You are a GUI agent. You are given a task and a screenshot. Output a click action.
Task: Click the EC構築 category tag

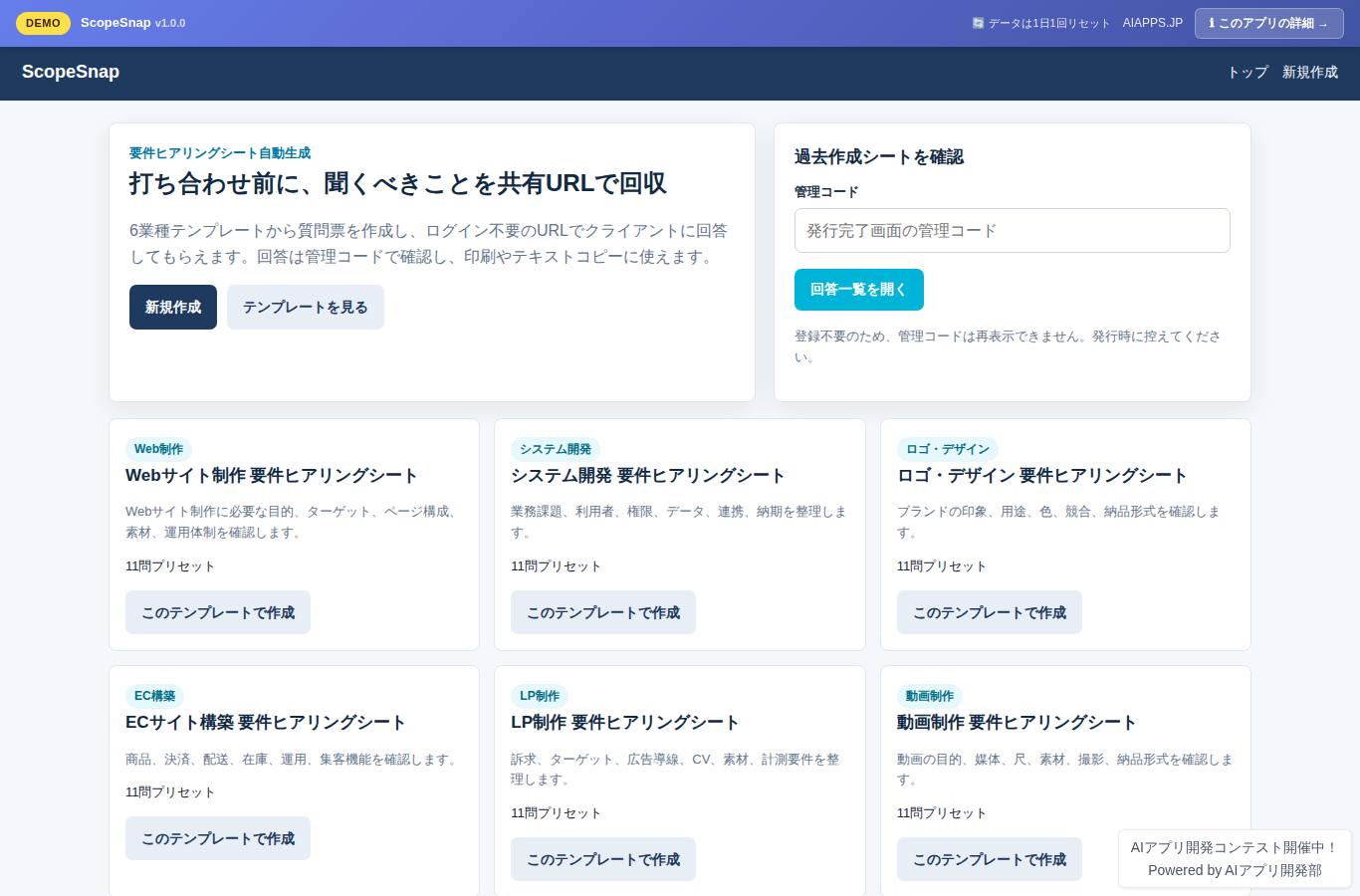(154, 696)
